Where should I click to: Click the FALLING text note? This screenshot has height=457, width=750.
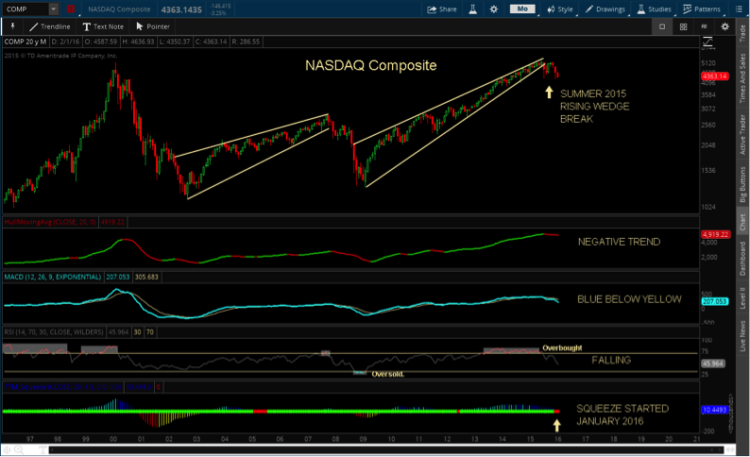[x=611, y=360]
